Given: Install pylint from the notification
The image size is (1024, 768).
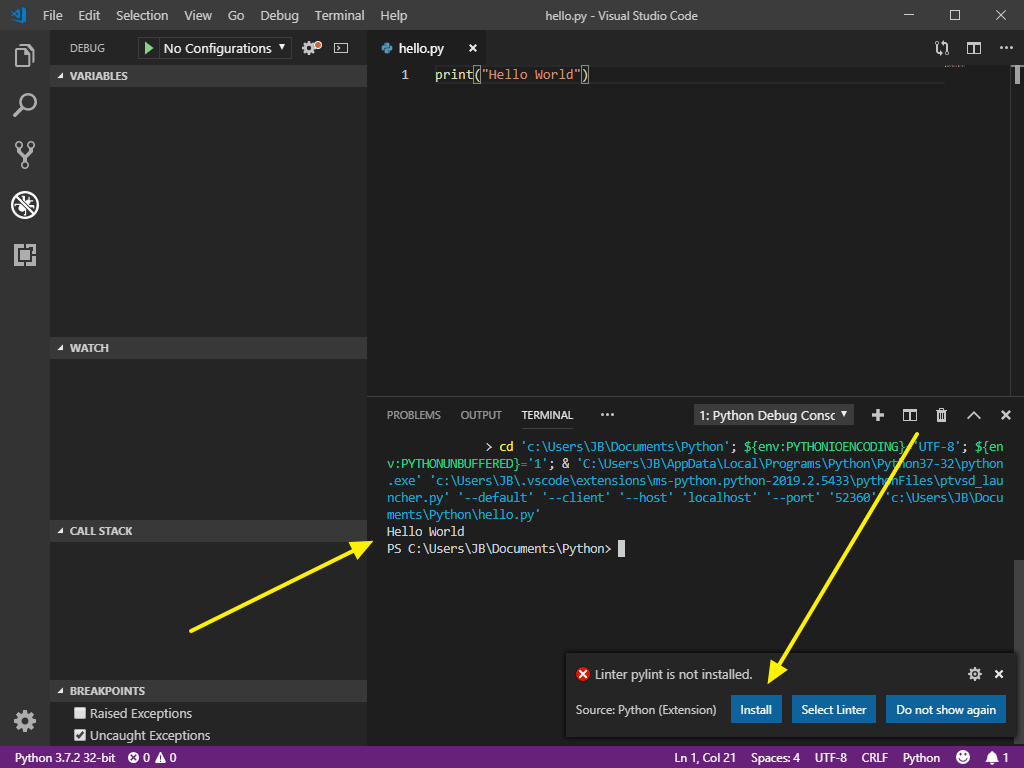Looking at the screenshot, I should tap(756, 709).
